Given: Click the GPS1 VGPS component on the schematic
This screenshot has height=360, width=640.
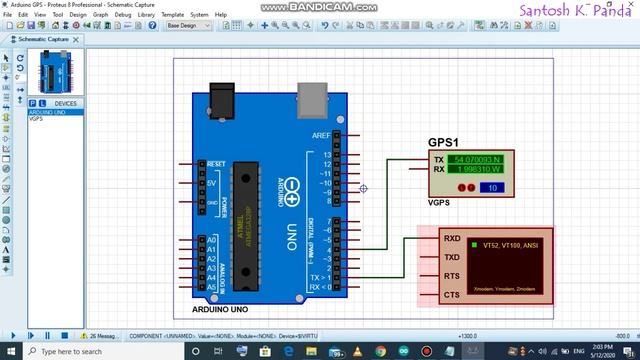Looking at the screenshot, I should [471, 173].
